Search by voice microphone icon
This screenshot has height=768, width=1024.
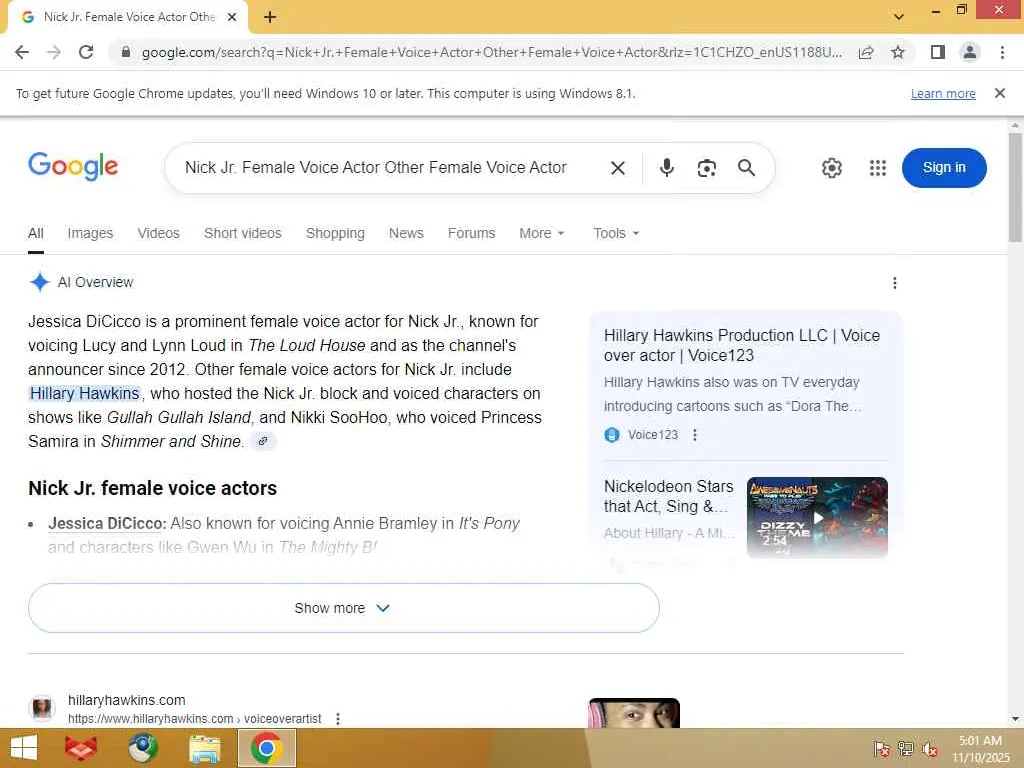point(666,168)
